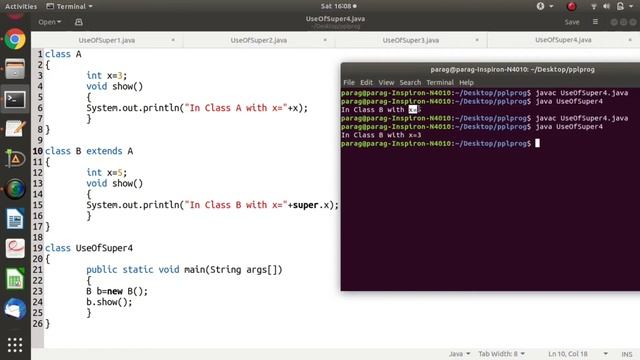Launch LibreOffice Calc from the dock

15,279
